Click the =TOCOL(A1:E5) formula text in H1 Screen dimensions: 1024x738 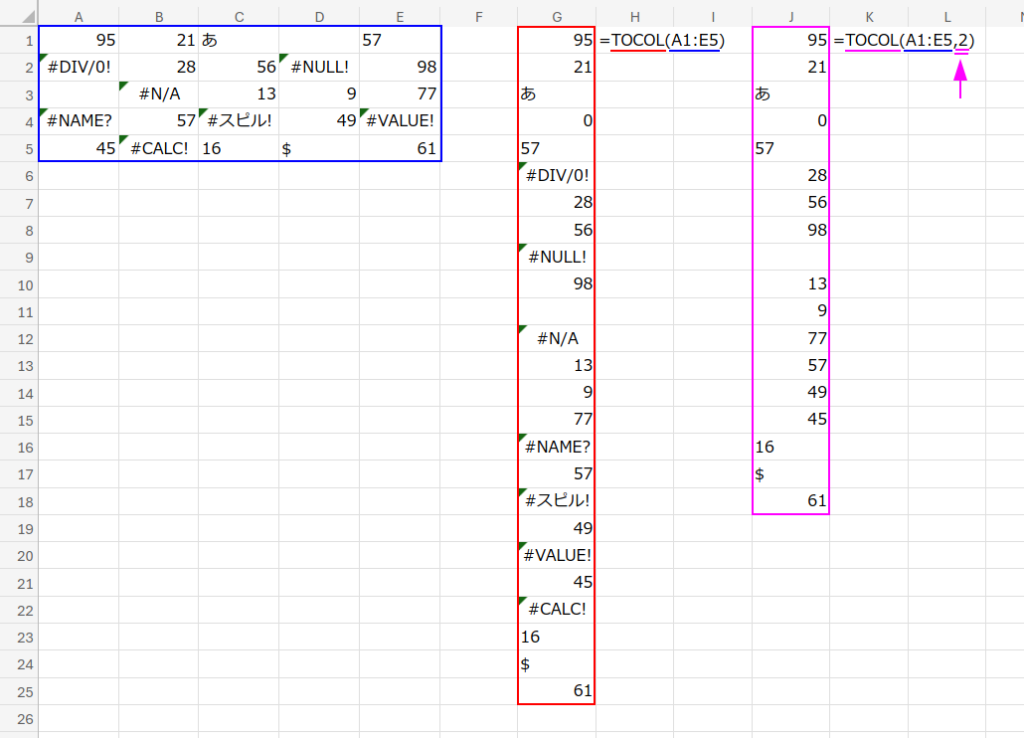coord(662,41)
